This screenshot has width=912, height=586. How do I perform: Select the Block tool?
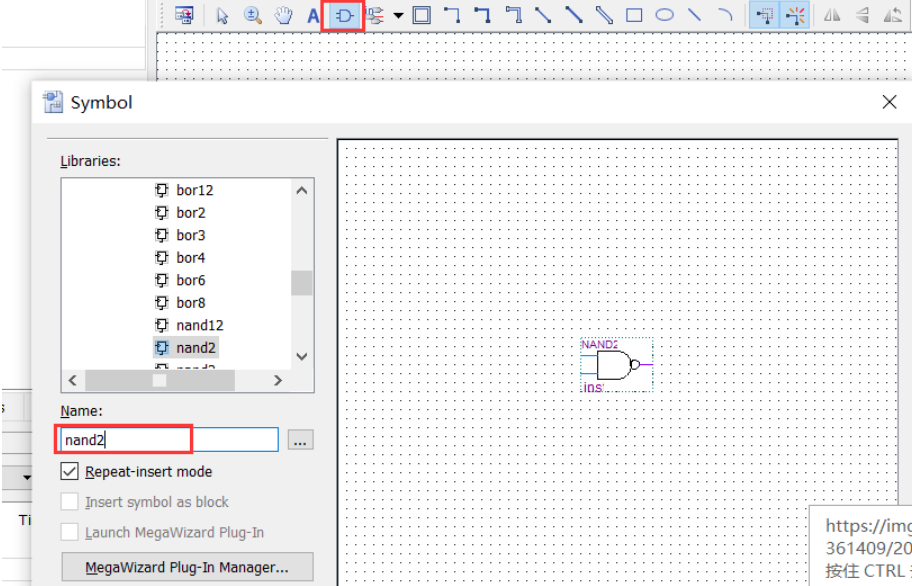[422, 15]
